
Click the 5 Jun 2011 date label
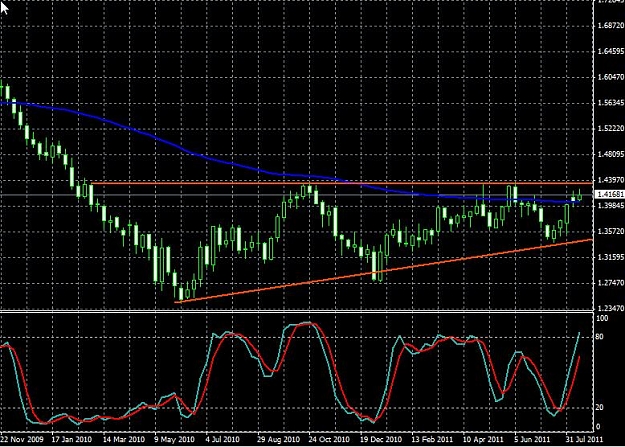pos(532,439)
